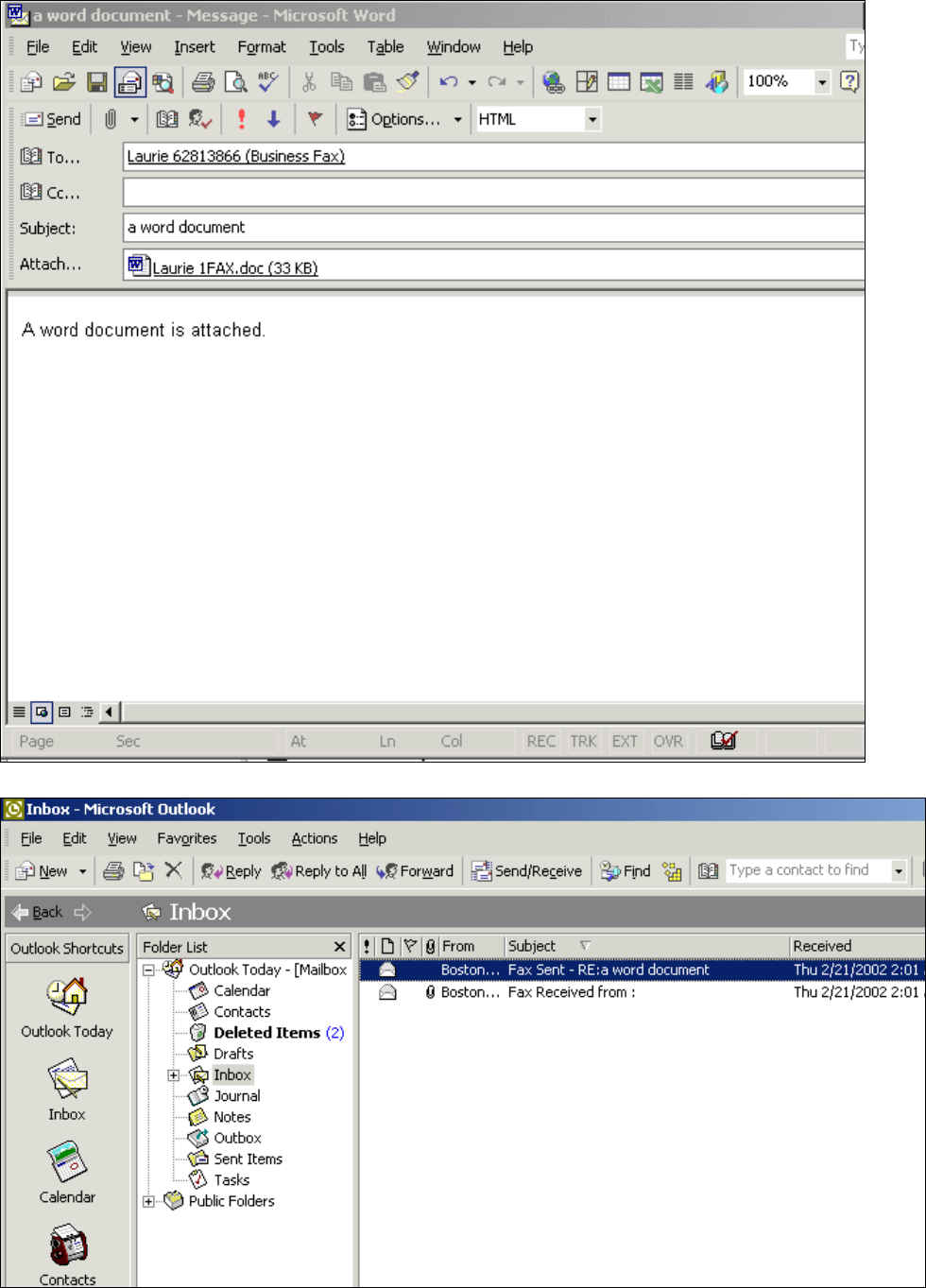Toggle OVR overtype mode in status bar
This screenshot has width=926, height=1288.
click(x=668, y=742)
